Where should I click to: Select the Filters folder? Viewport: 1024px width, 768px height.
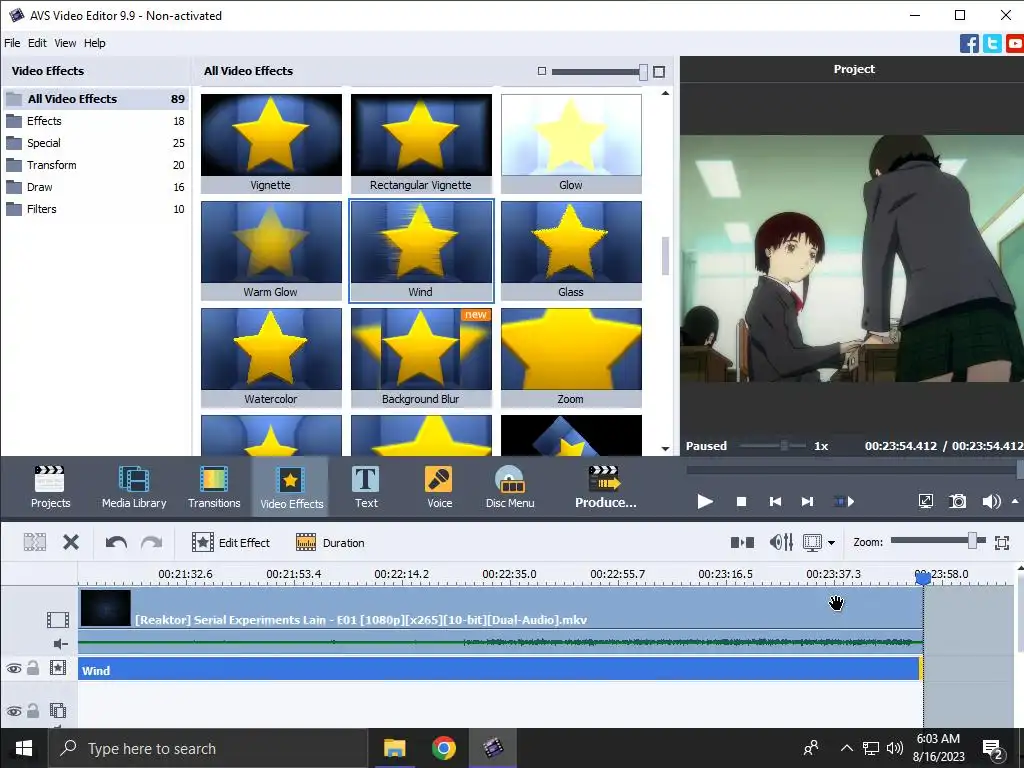(x=95, y=209)
